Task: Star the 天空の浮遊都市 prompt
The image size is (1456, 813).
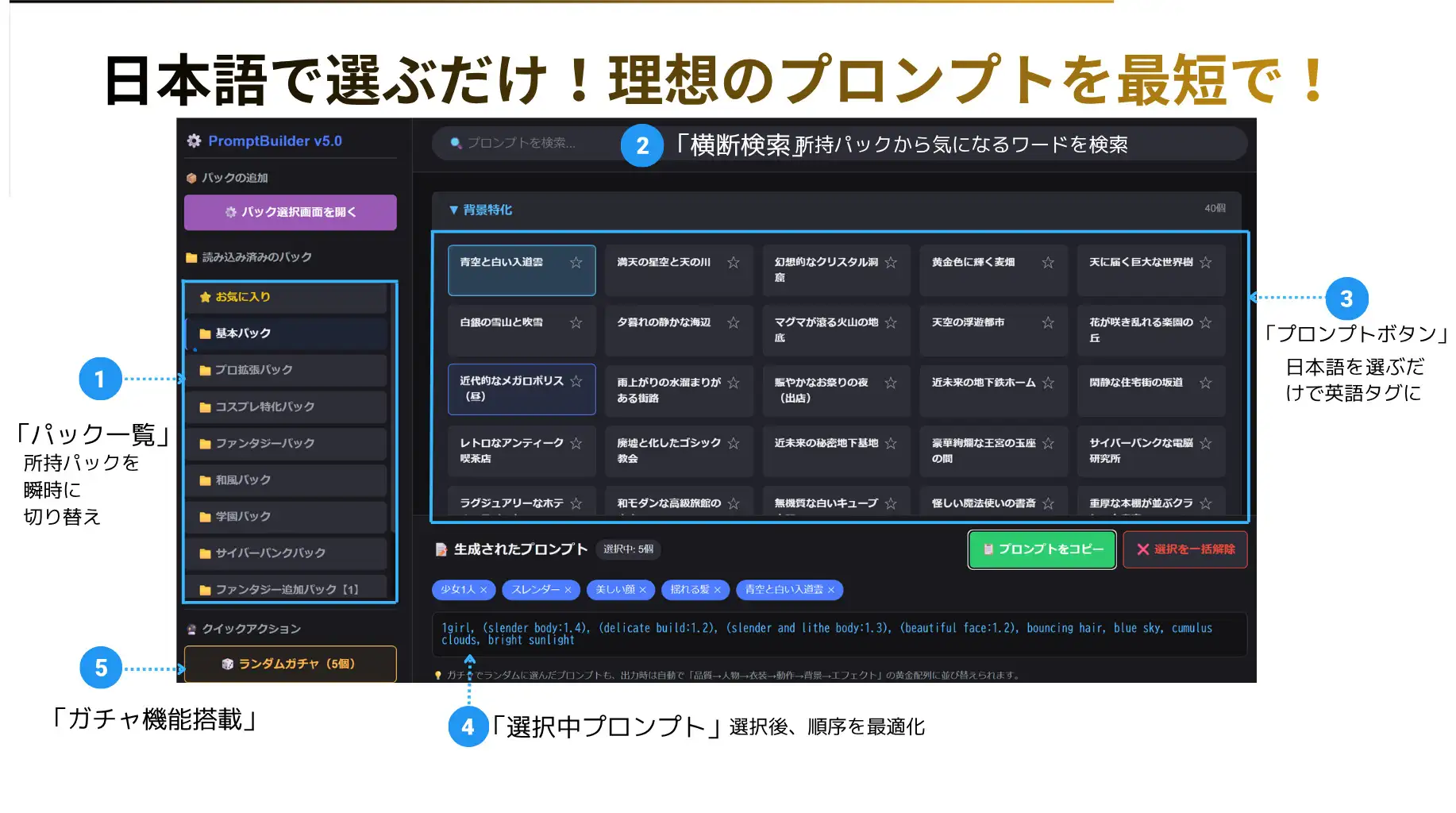Action: coord(1048,323)
